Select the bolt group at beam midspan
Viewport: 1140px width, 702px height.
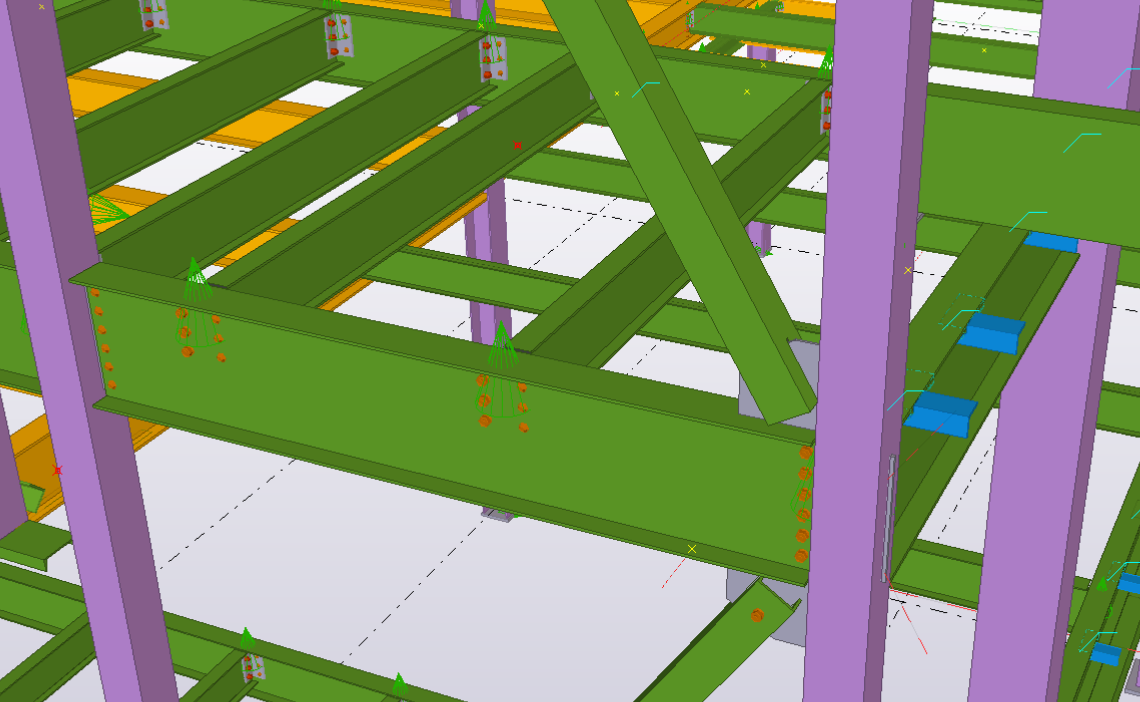coord(502,403)
